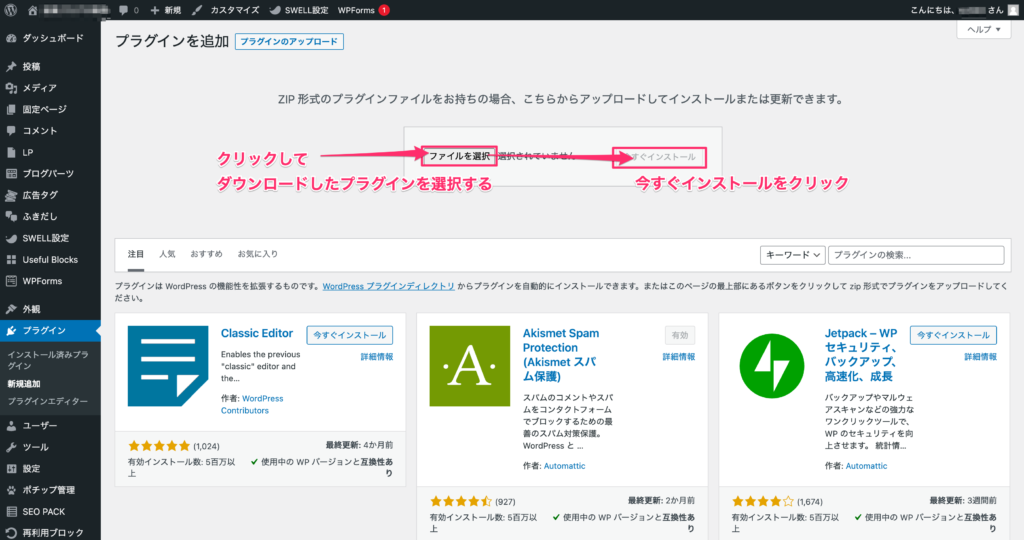Open comments bubble in admin bar
The image size is (1024, 540).
[x=123, y=10]
